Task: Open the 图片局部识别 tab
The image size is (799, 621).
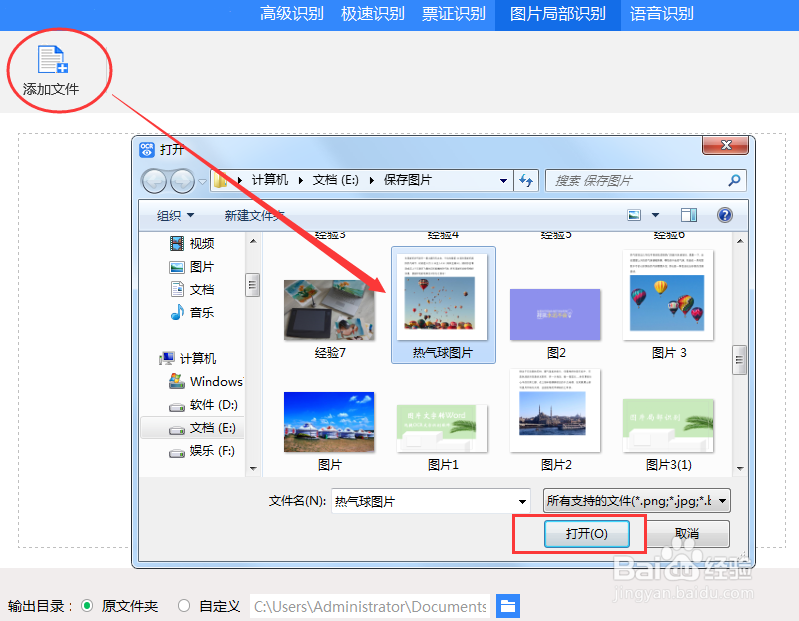Action: pyautogui.click(x=557, y=14)
